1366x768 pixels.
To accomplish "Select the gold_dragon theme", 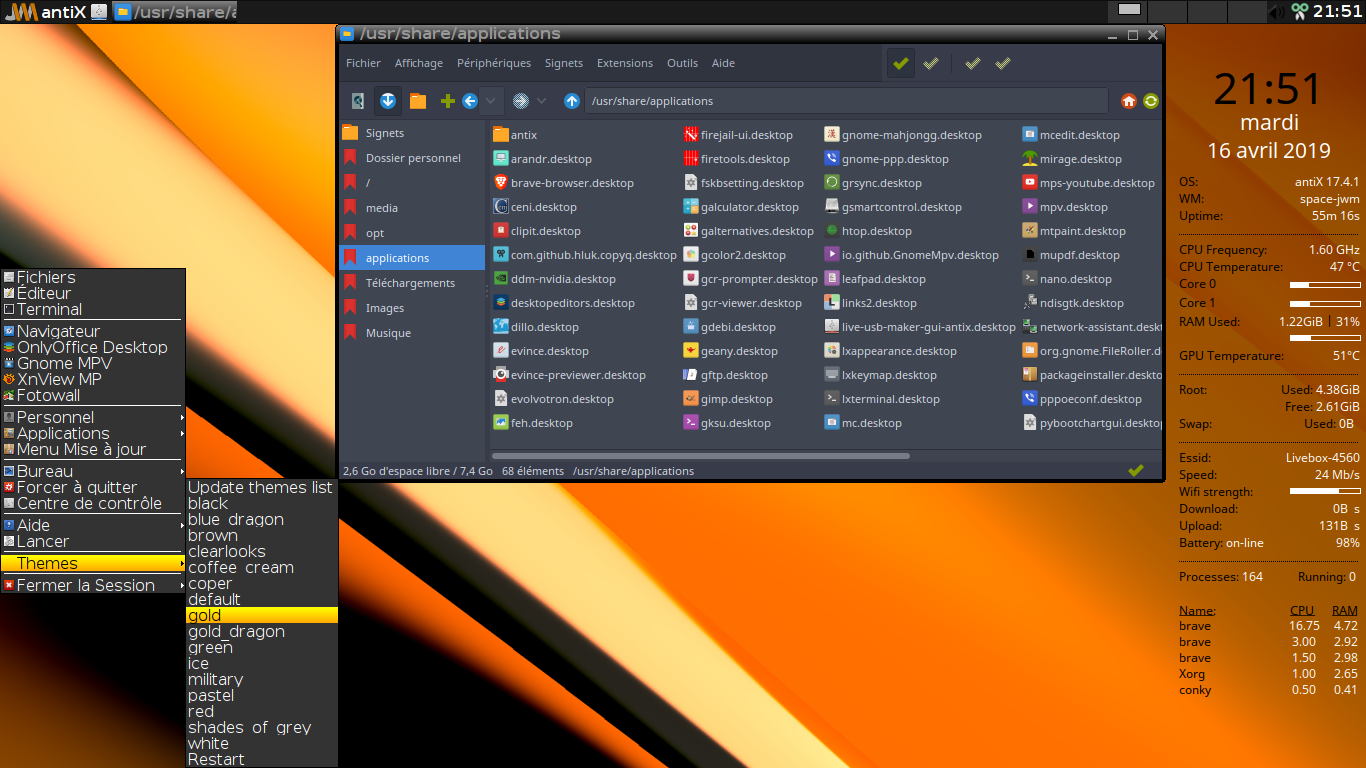I will click(262, 631).
